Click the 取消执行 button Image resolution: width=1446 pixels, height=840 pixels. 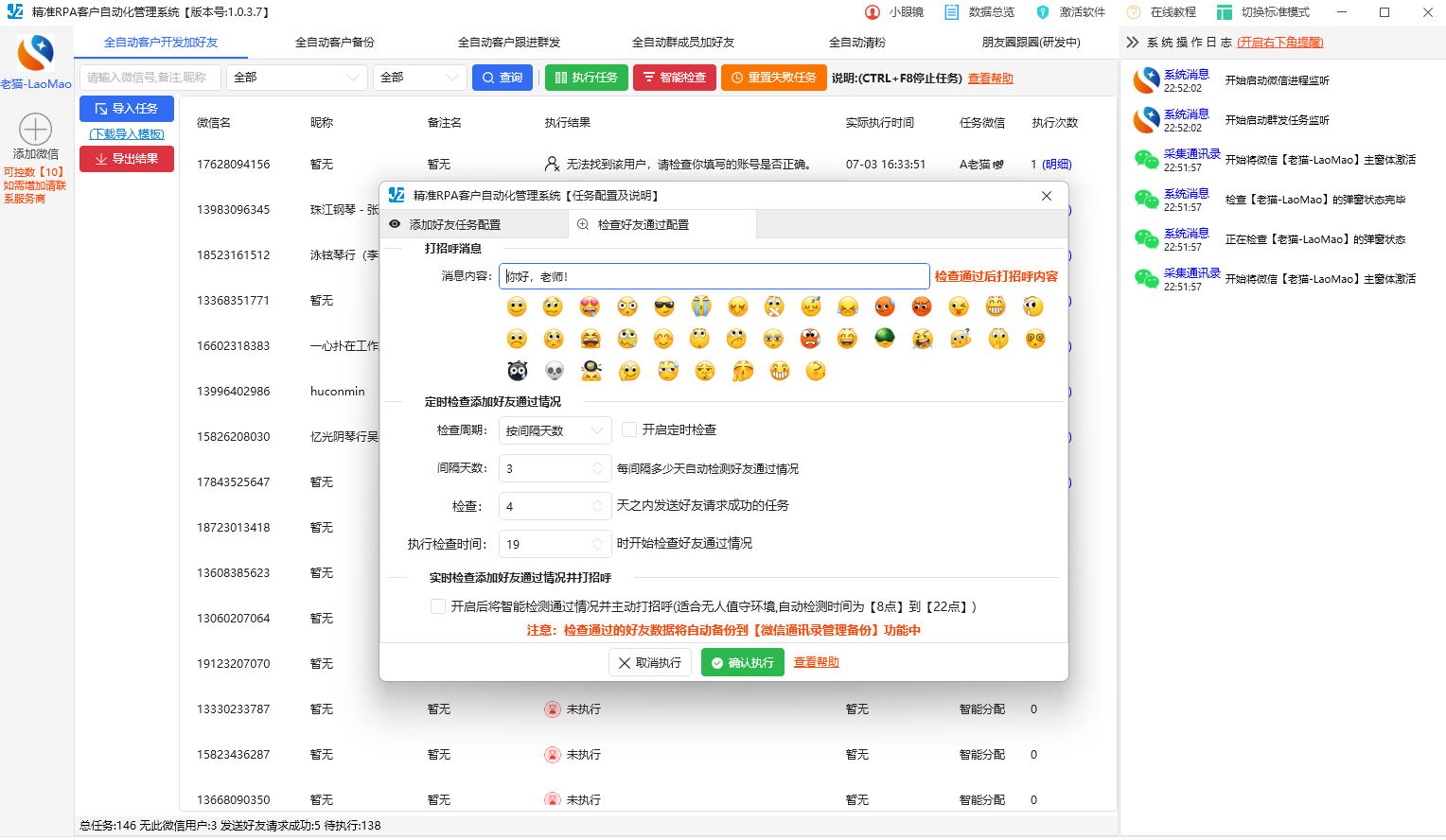tap(650, 662)
